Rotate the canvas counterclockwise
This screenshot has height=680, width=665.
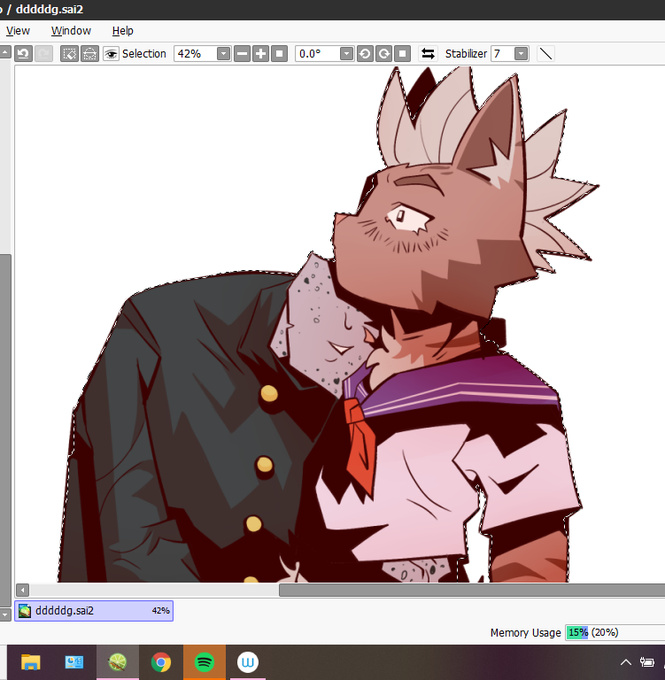pyautogui.click(x=365, y=54)
